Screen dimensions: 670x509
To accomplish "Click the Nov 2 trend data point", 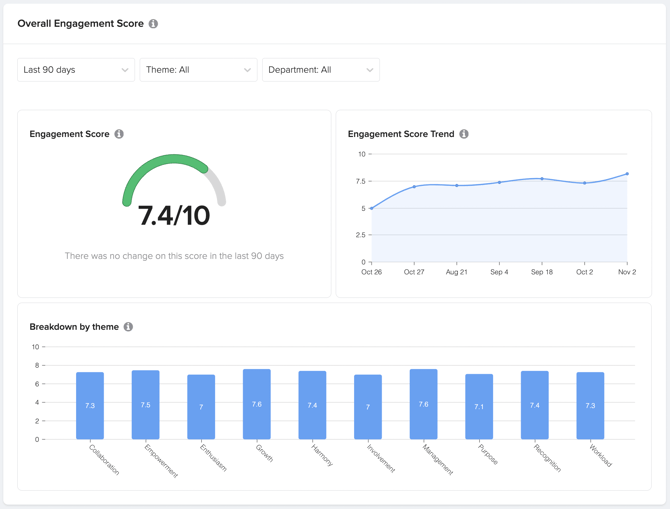I will coord(627,174).
